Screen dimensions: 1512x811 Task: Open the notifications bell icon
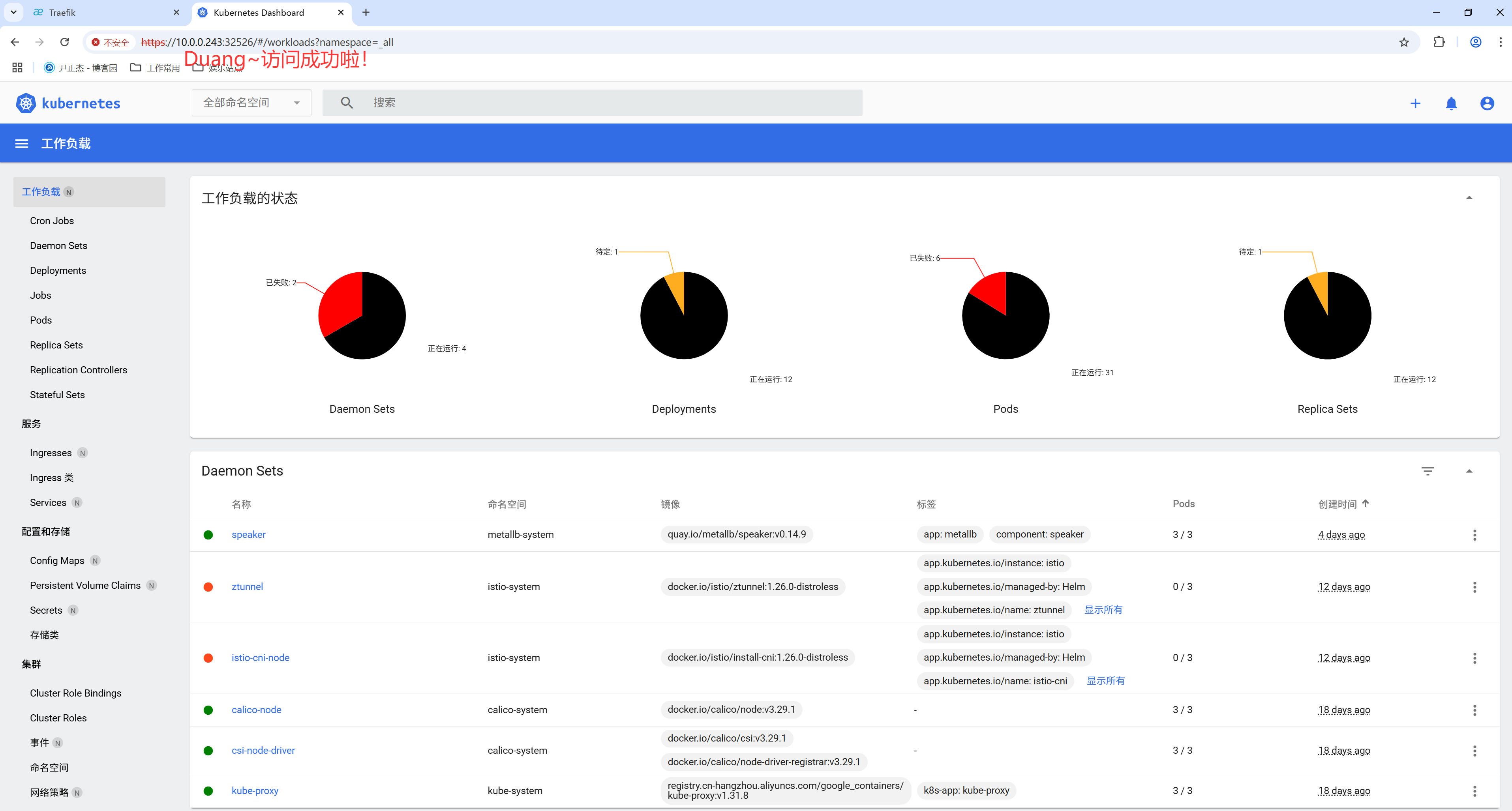pos(1451,103)
